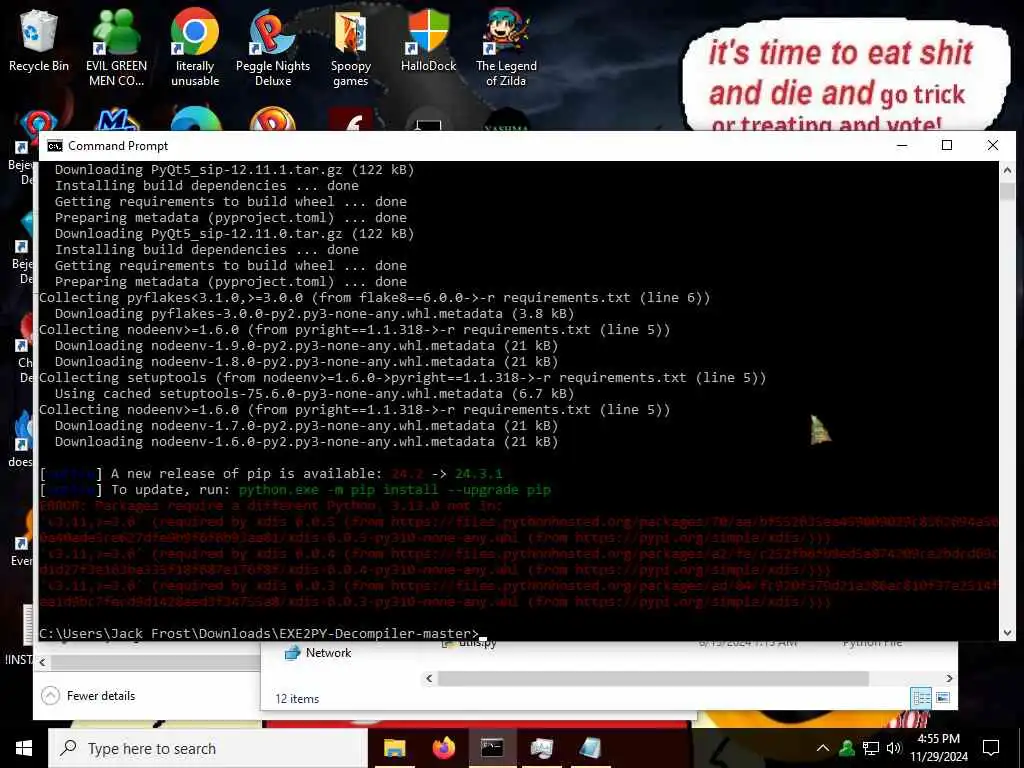Click the 'Downloading PyQt5_sip-12.11.0.tar.gz' line
The width and height of the screenshot is (1024, 768).
[x=234, y=234]
